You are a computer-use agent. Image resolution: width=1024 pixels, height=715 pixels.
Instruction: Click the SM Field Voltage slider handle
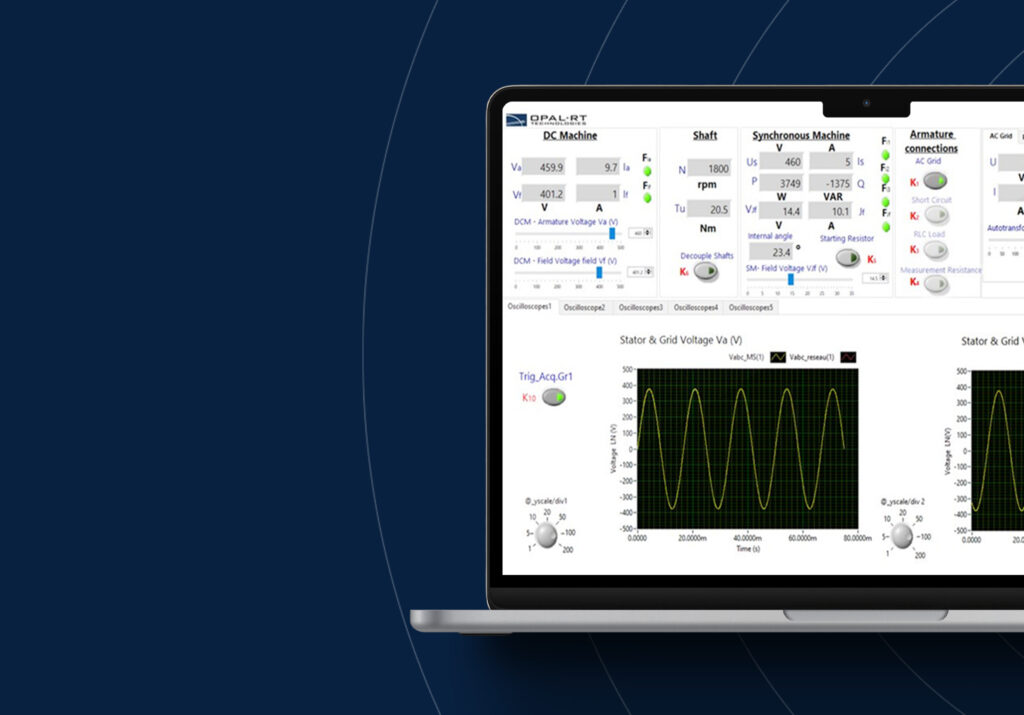pyautogui.click(x=791, y=279)
